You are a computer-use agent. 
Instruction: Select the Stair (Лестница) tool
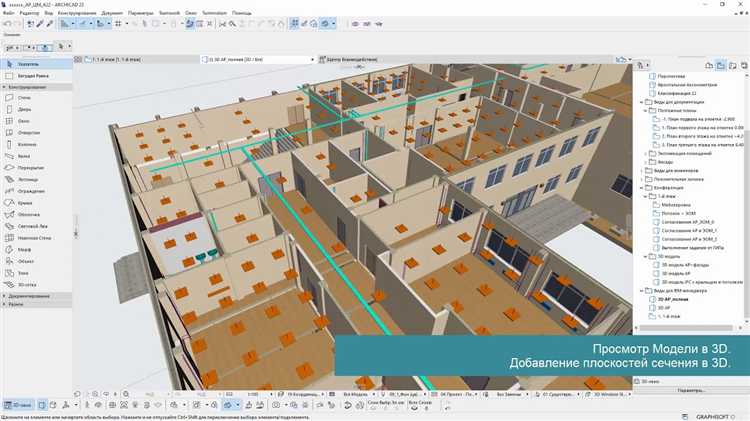36,179
